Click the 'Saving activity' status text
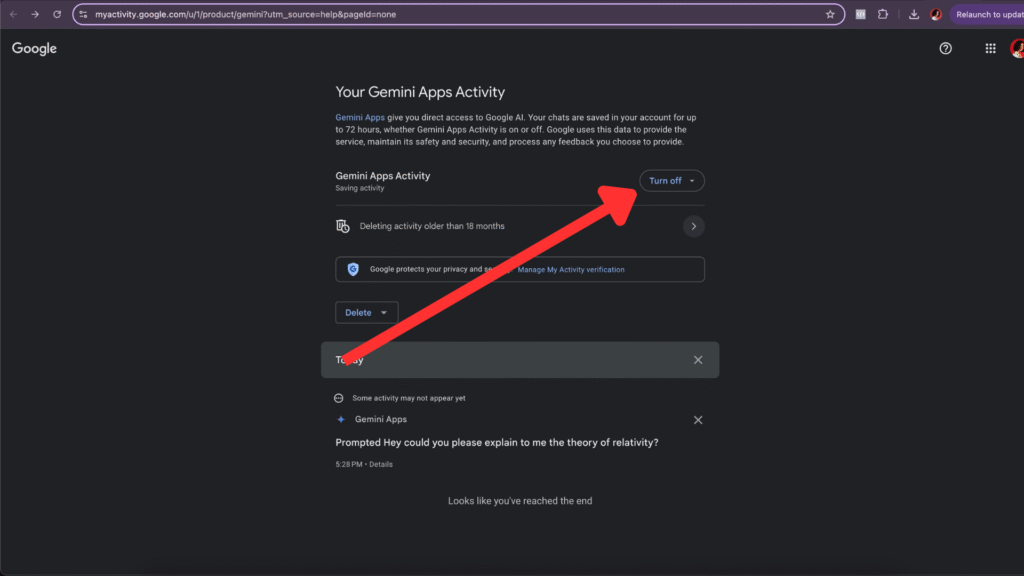Screen dimensions: 1024x576 pos(360,188)
